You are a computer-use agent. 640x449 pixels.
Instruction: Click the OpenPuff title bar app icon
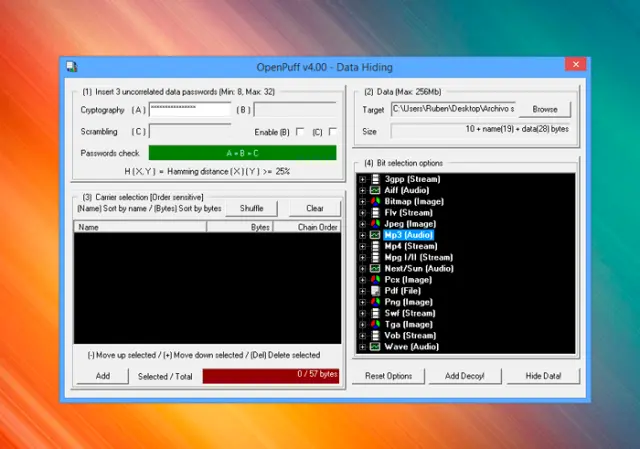(x=72, y=67)
